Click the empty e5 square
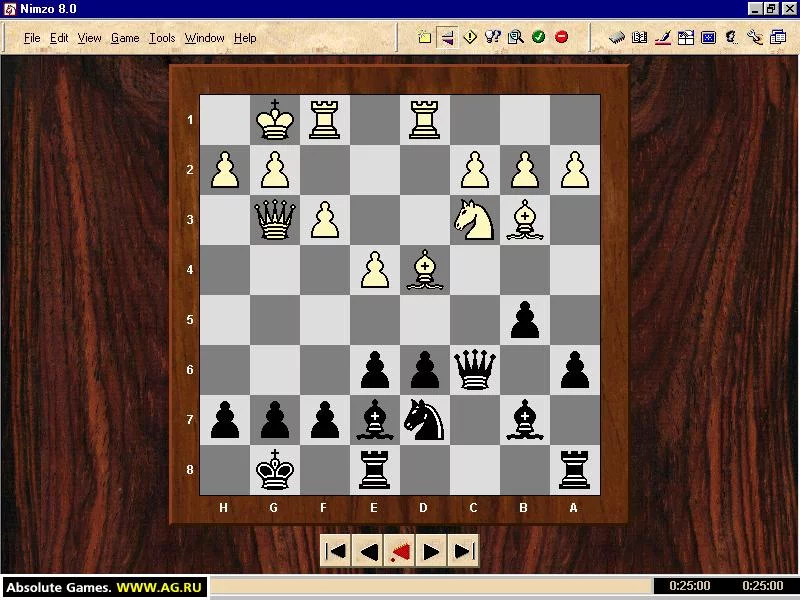The image size is (800, 600). tap(374, 320)
